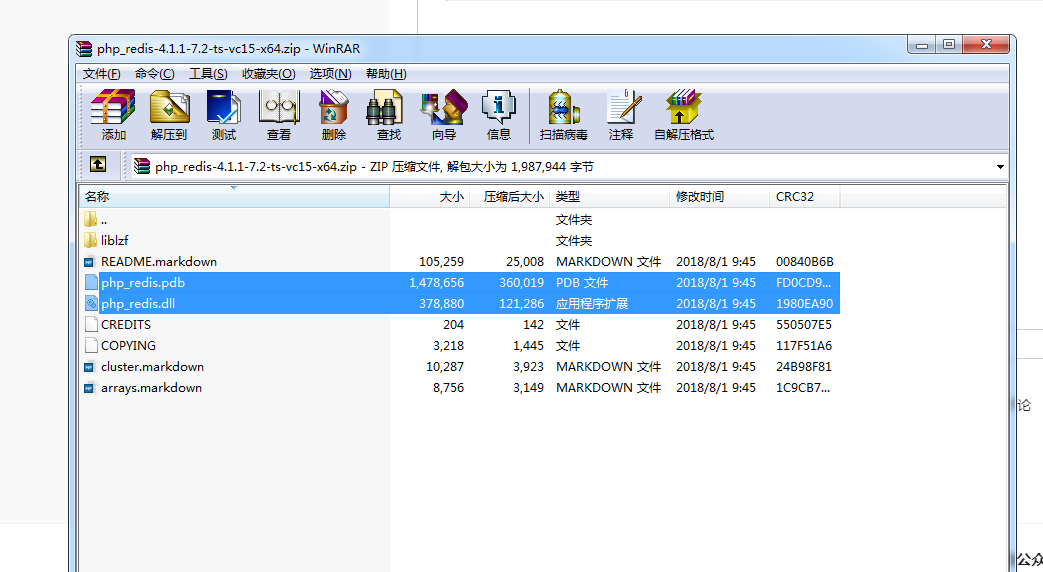
Task: Click the CREDITS file icon
Action: pos(91,325)
